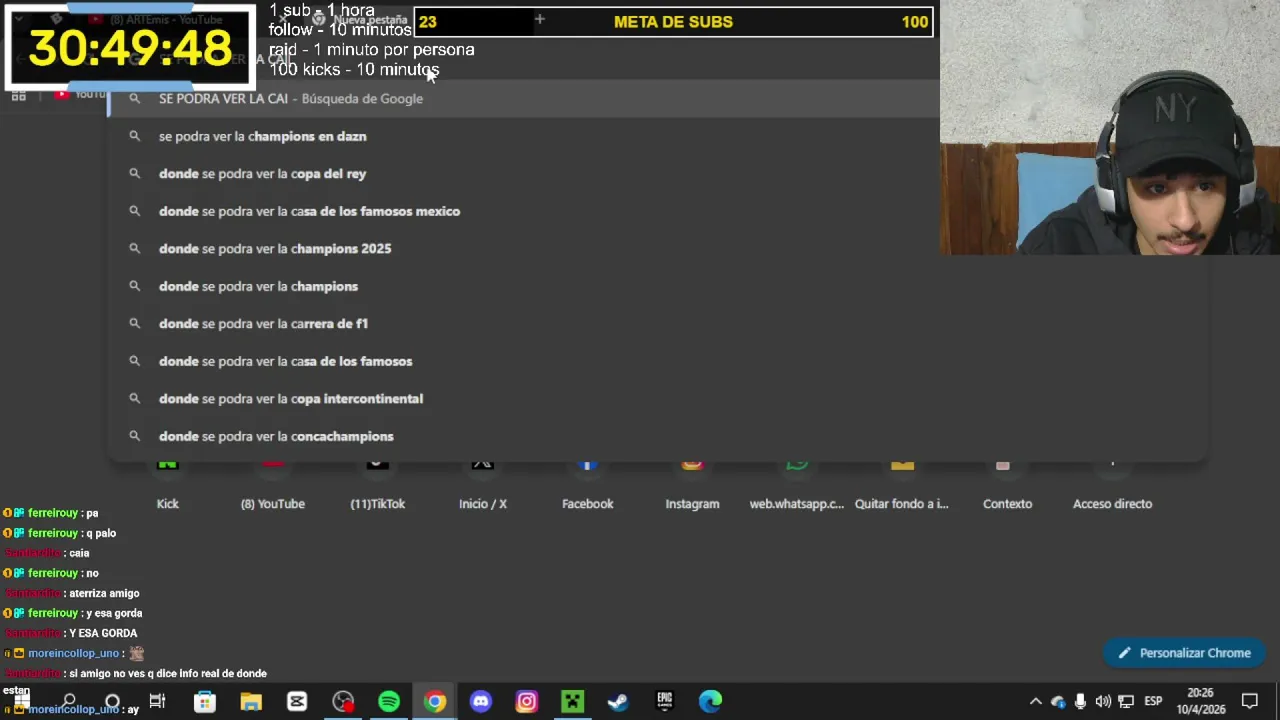Open the Instagram shortcut tile
Screen dimensions: 1280x720
click(x=692, y=485)
